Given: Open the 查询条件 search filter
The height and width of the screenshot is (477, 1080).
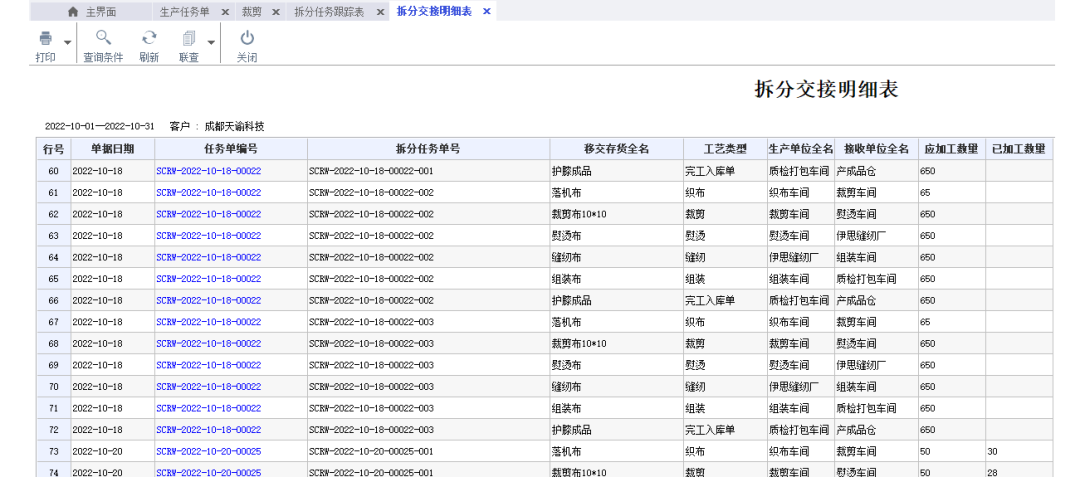Looking at the screenshot, I should pos(103,39).
